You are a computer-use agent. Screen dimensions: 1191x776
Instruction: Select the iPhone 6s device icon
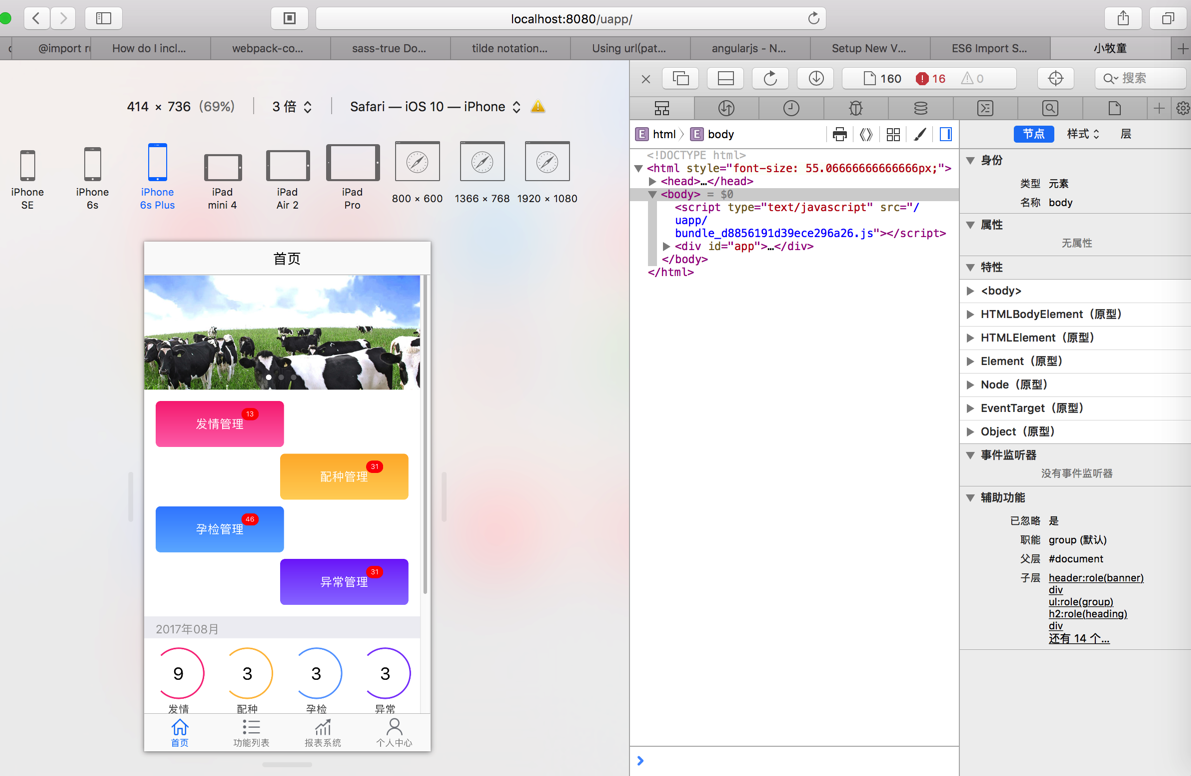(x=92, y=164)
